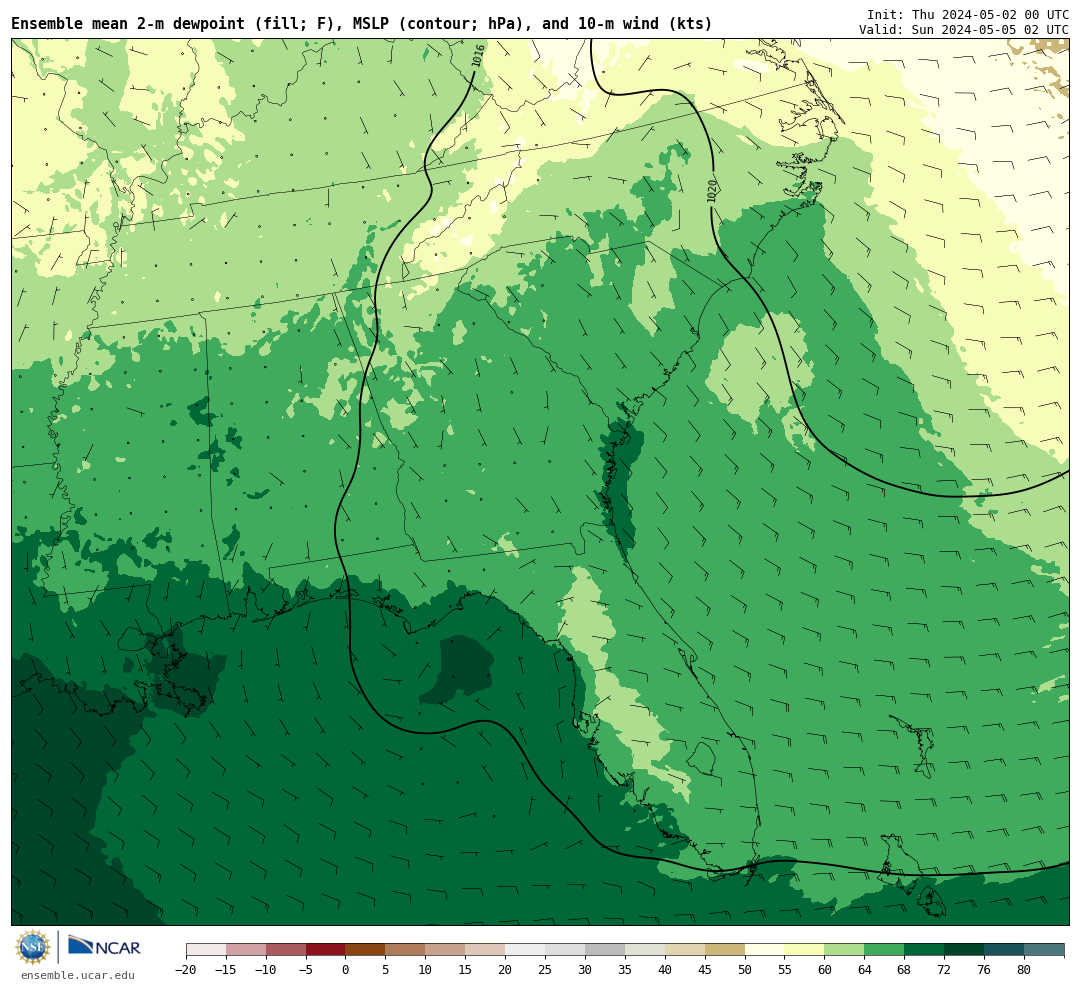Click the Init time label
This screenshot has height=988, width=1080.
pos(968,14)
